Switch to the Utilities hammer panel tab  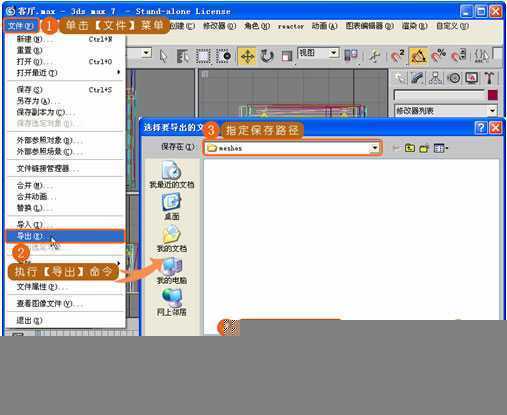[489, 78]
